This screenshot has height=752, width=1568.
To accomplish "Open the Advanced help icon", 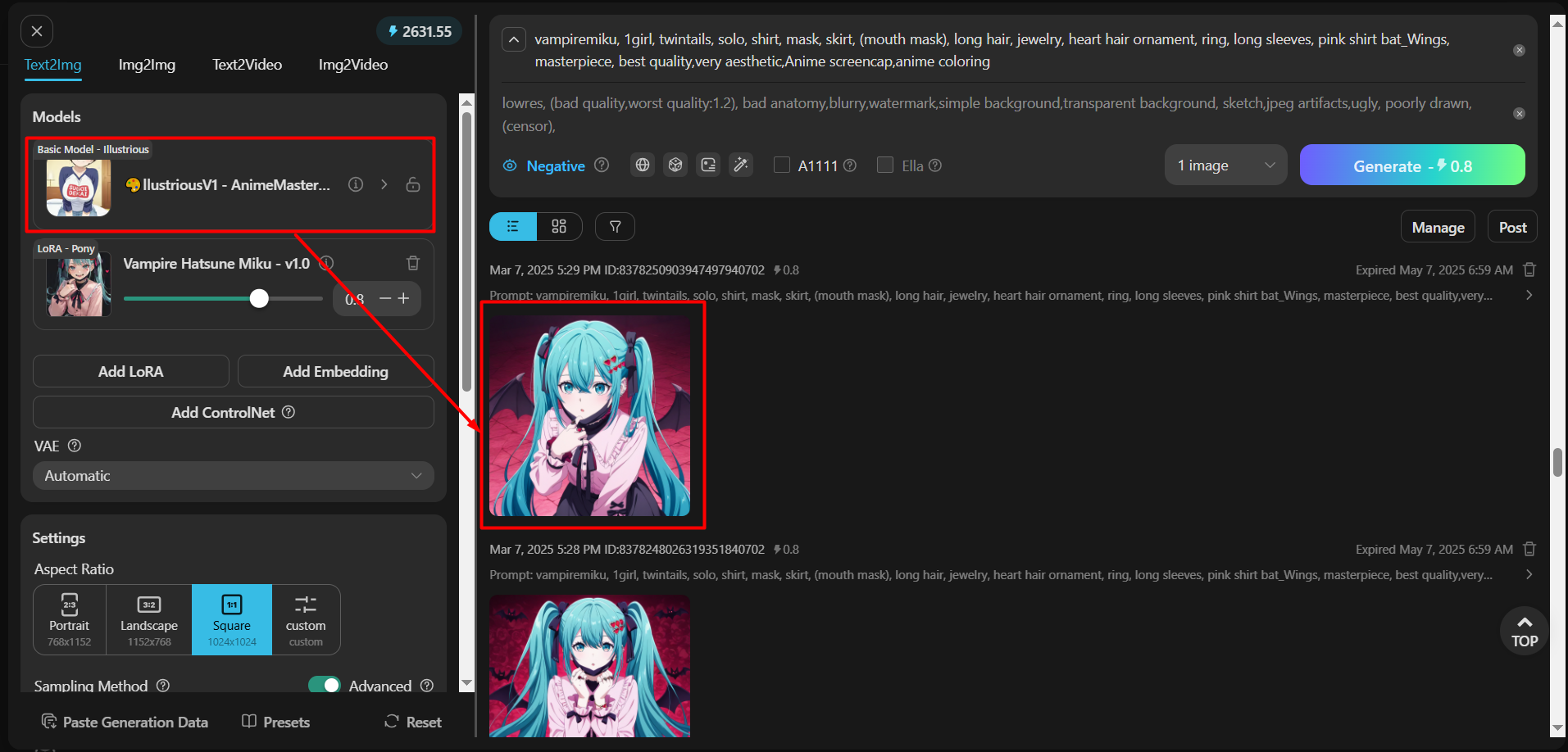I will coord(427,686).
